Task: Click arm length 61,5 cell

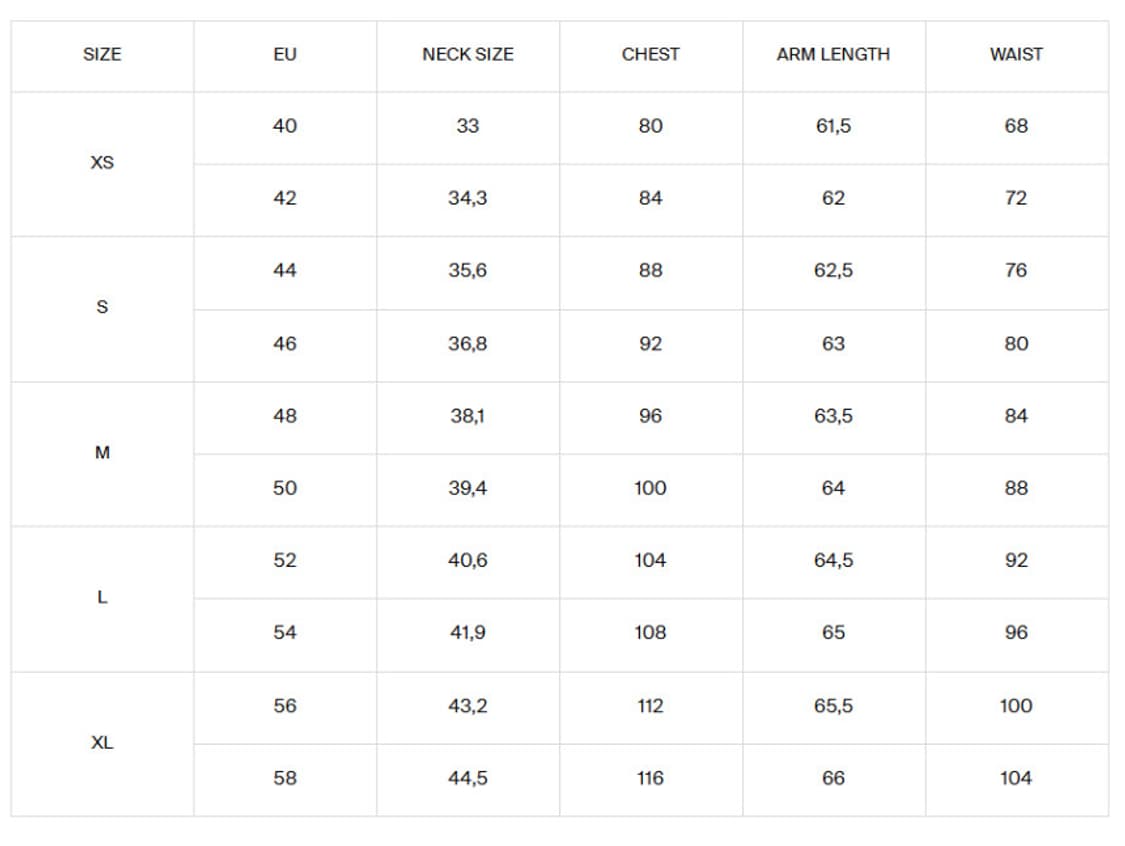Action: (x=833, y=126)
